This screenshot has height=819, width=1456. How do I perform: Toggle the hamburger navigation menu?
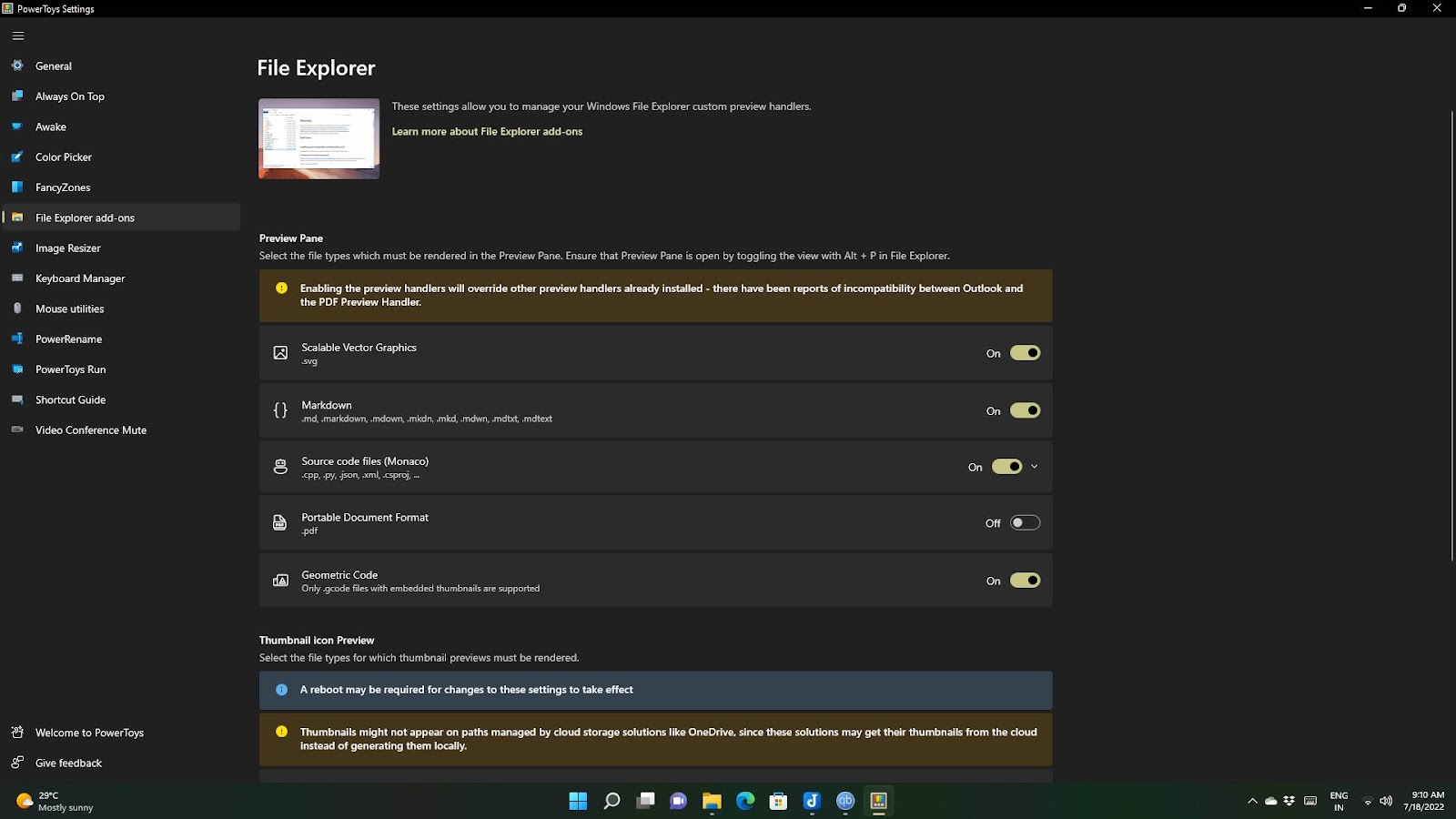pos(18,35)
